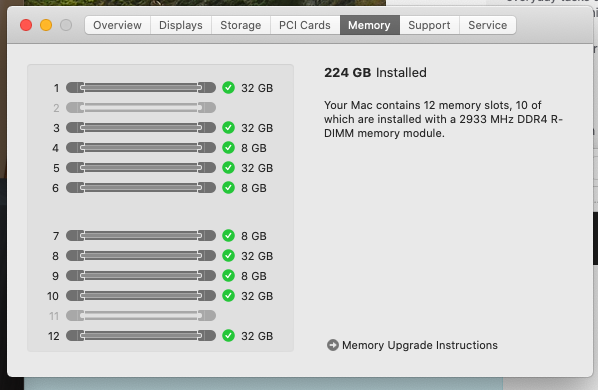Viewport: 598px width, 390px height.
Task: Open the Service tab
Action: [488, 25]
